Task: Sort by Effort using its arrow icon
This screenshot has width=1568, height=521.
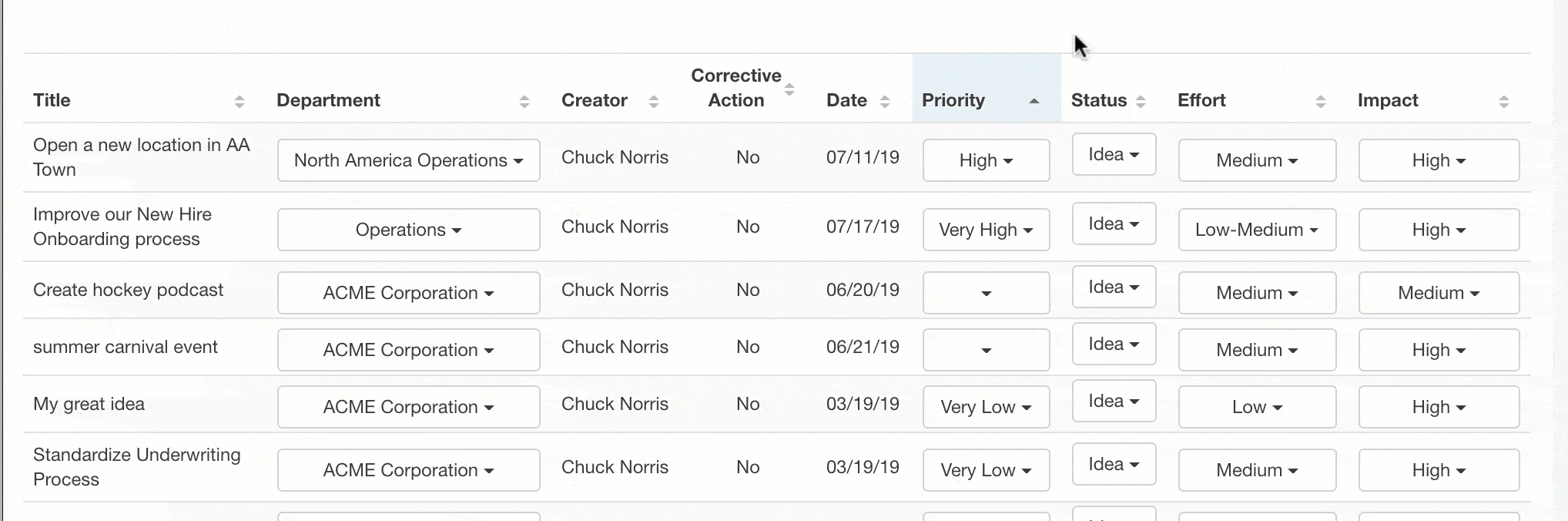Action: 1321,102
